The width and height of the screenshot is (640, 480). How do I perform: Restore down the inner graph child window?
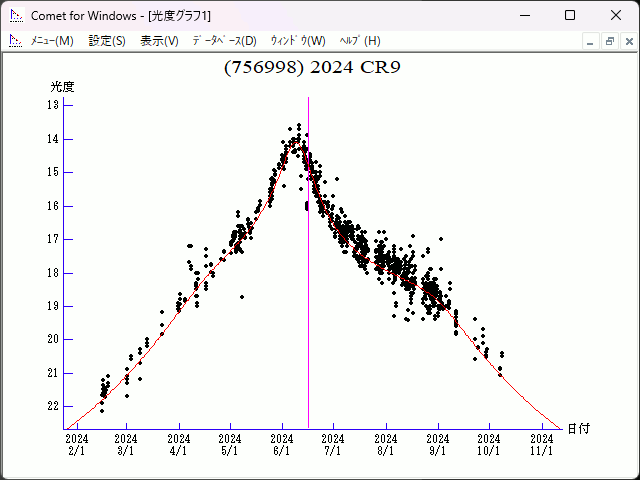(x=609, y=41)
